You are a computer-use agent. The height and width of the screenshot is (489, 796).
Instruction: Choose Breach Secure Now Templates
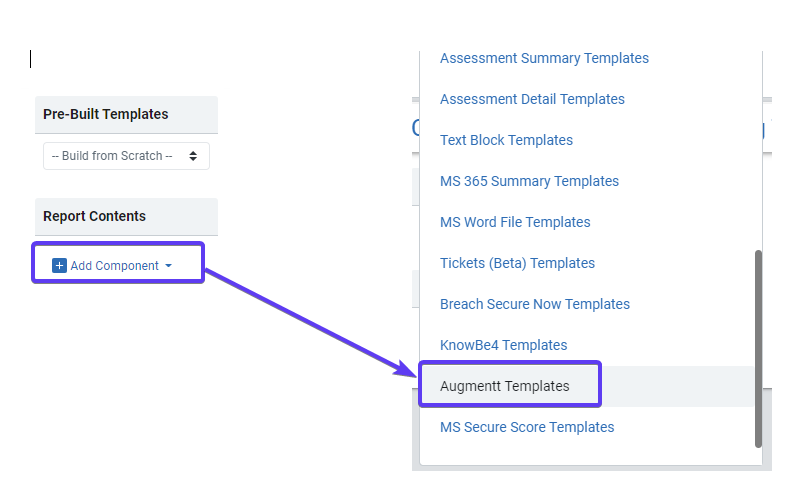(535, 304)
